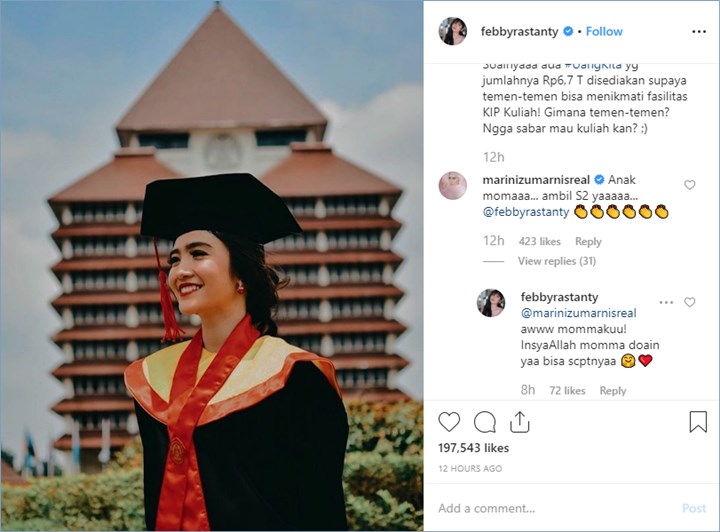720x532 pixels.
Task: Like marinizumarnisreal's comment
Action: pyautogui.click(x=690, y=185)
